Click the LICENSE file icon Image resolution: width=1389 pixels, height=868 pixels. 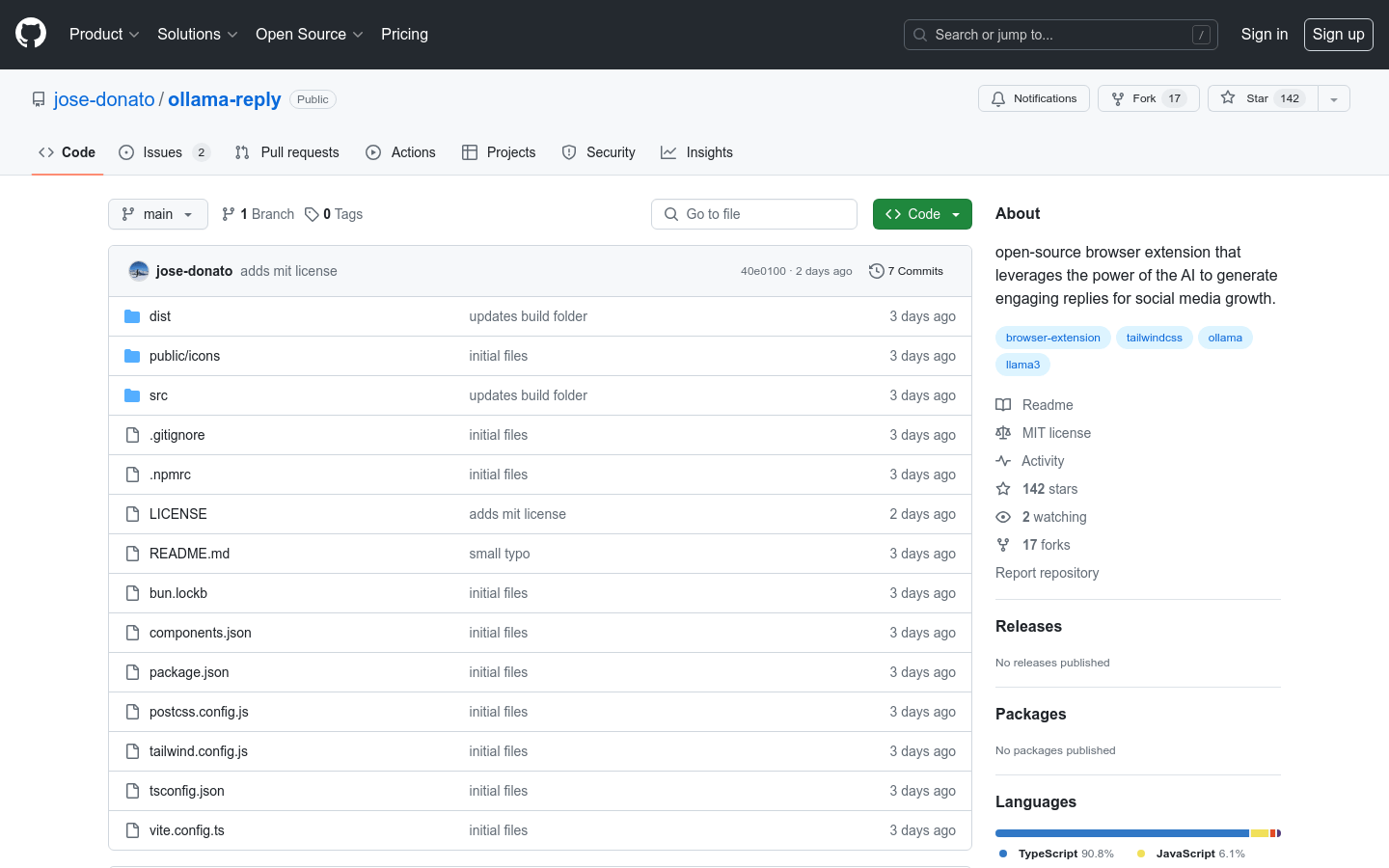(x=132, y=514)
